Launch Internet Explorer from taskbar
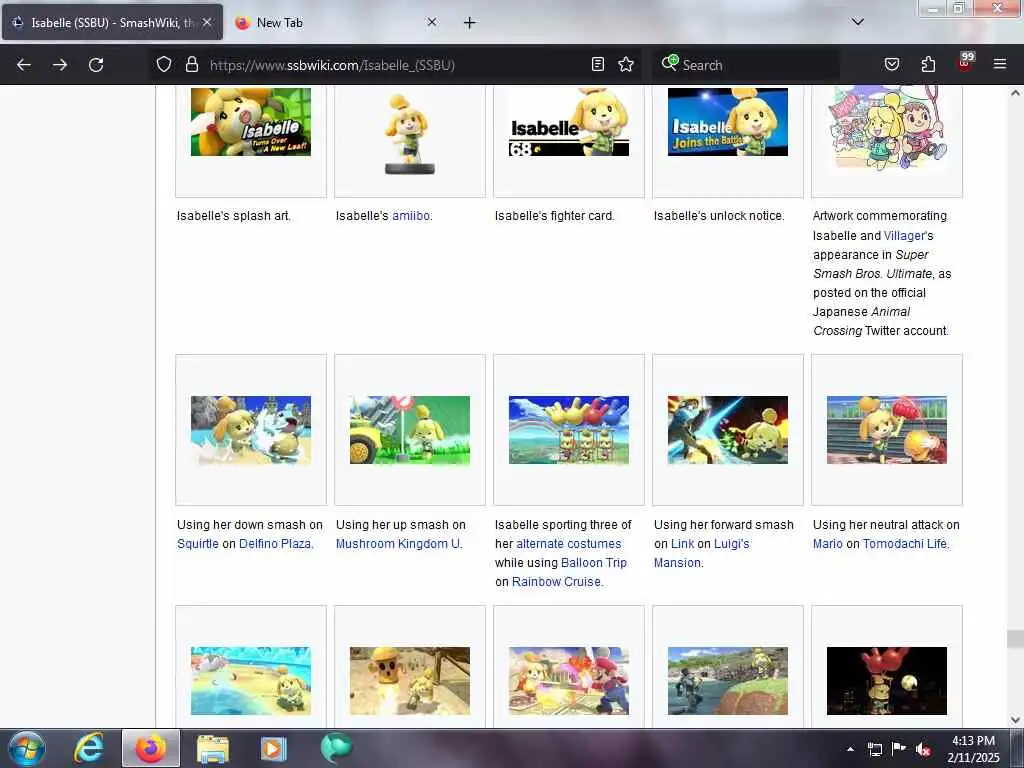The width and height of the screenshot is (1024, 768). (89, 748)
